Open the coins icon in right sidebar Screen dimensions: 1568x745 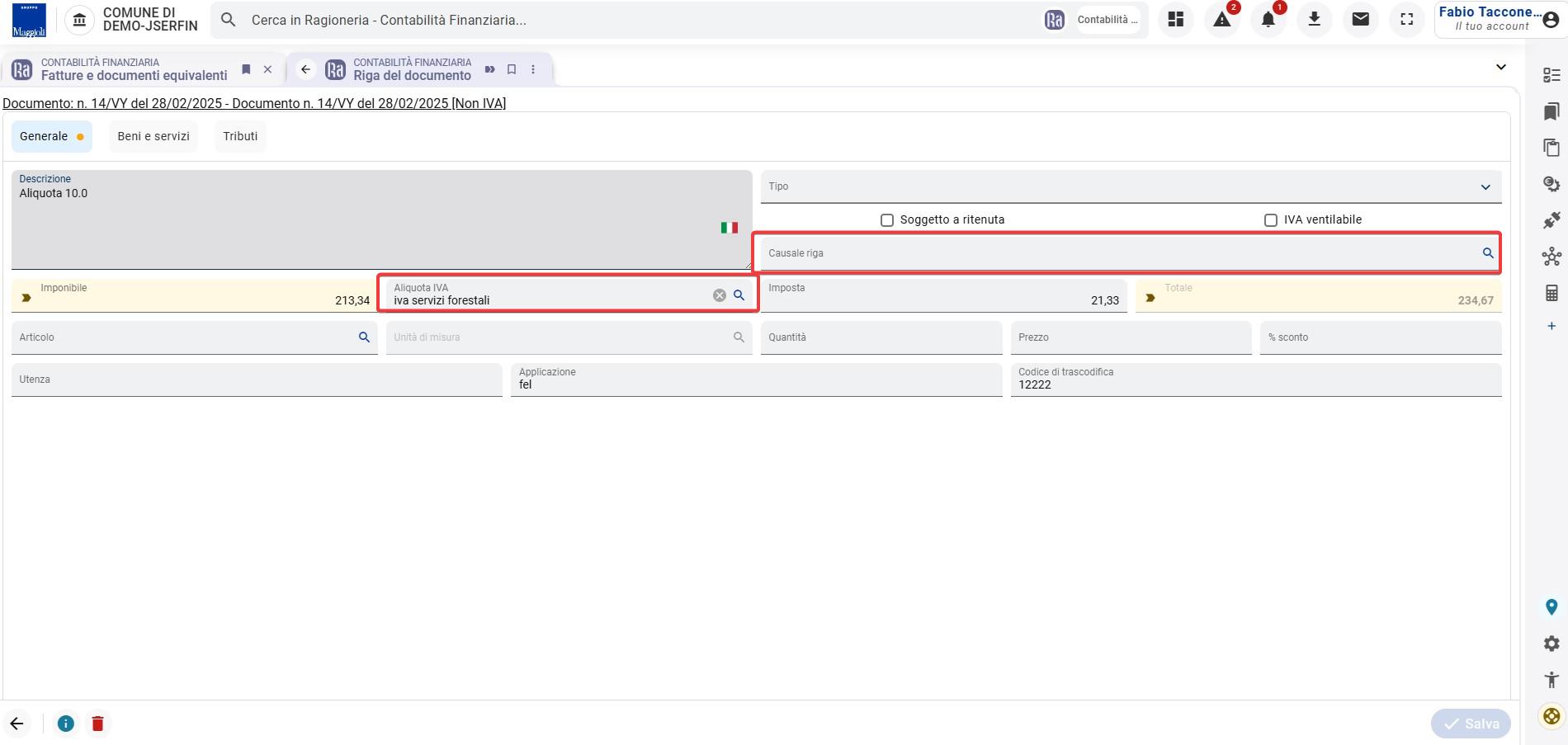coord(1551,184)
